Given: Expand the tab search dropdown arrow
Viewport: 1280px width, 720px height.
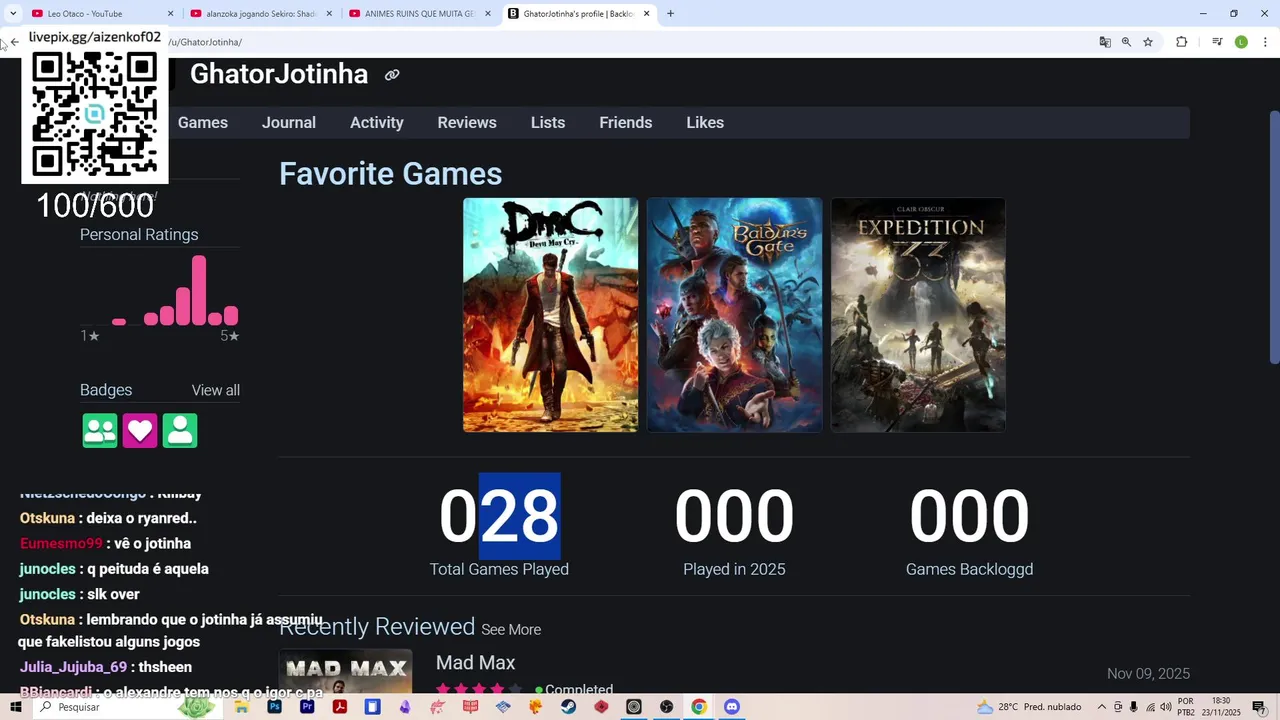Looking at the screenshot, I should click(x=13, y=14).
